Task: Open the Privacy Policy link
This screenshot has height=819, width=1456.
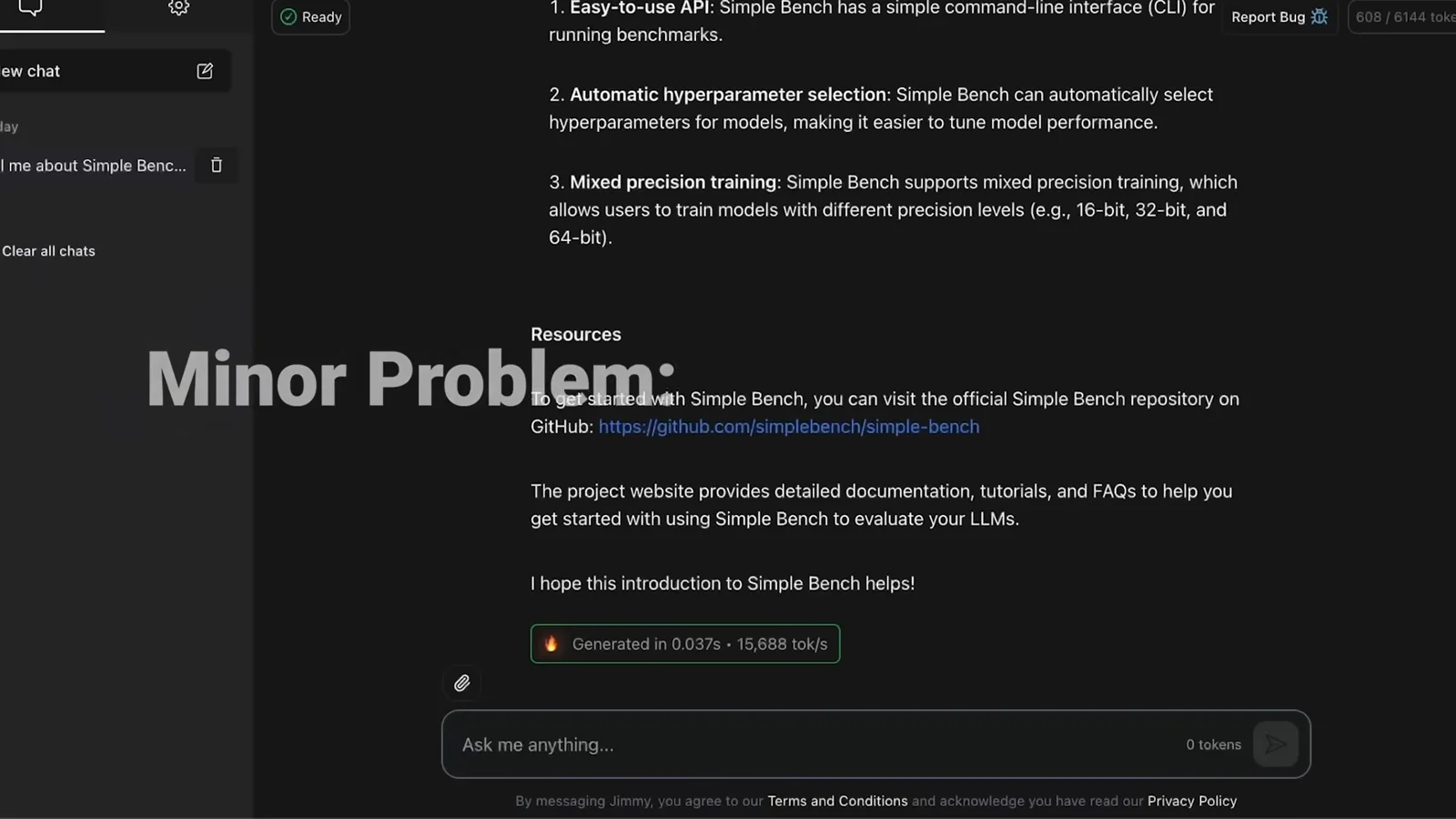Action: coord(1192,801)
